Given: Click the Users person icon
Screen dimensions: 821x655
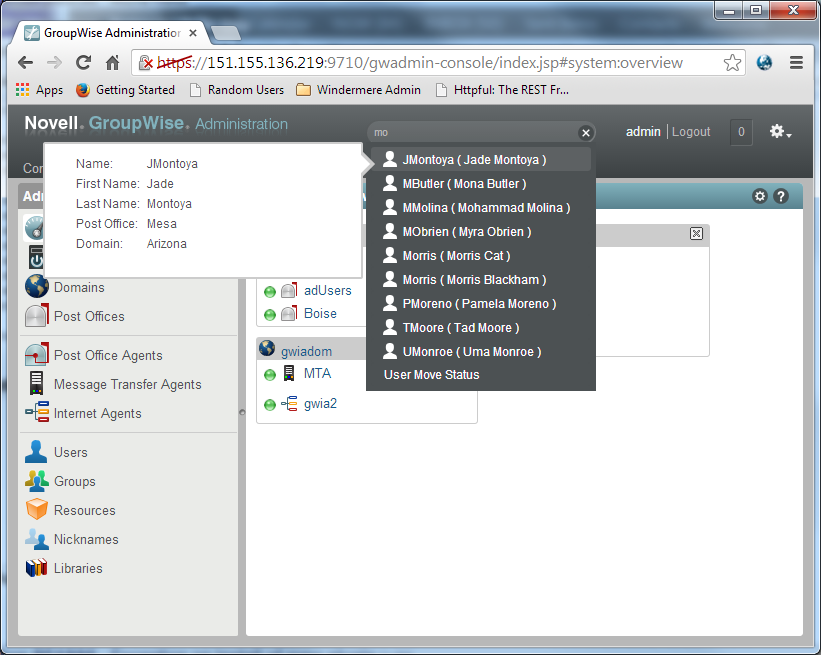Looking at the screenshot, I should click(36, 451).
